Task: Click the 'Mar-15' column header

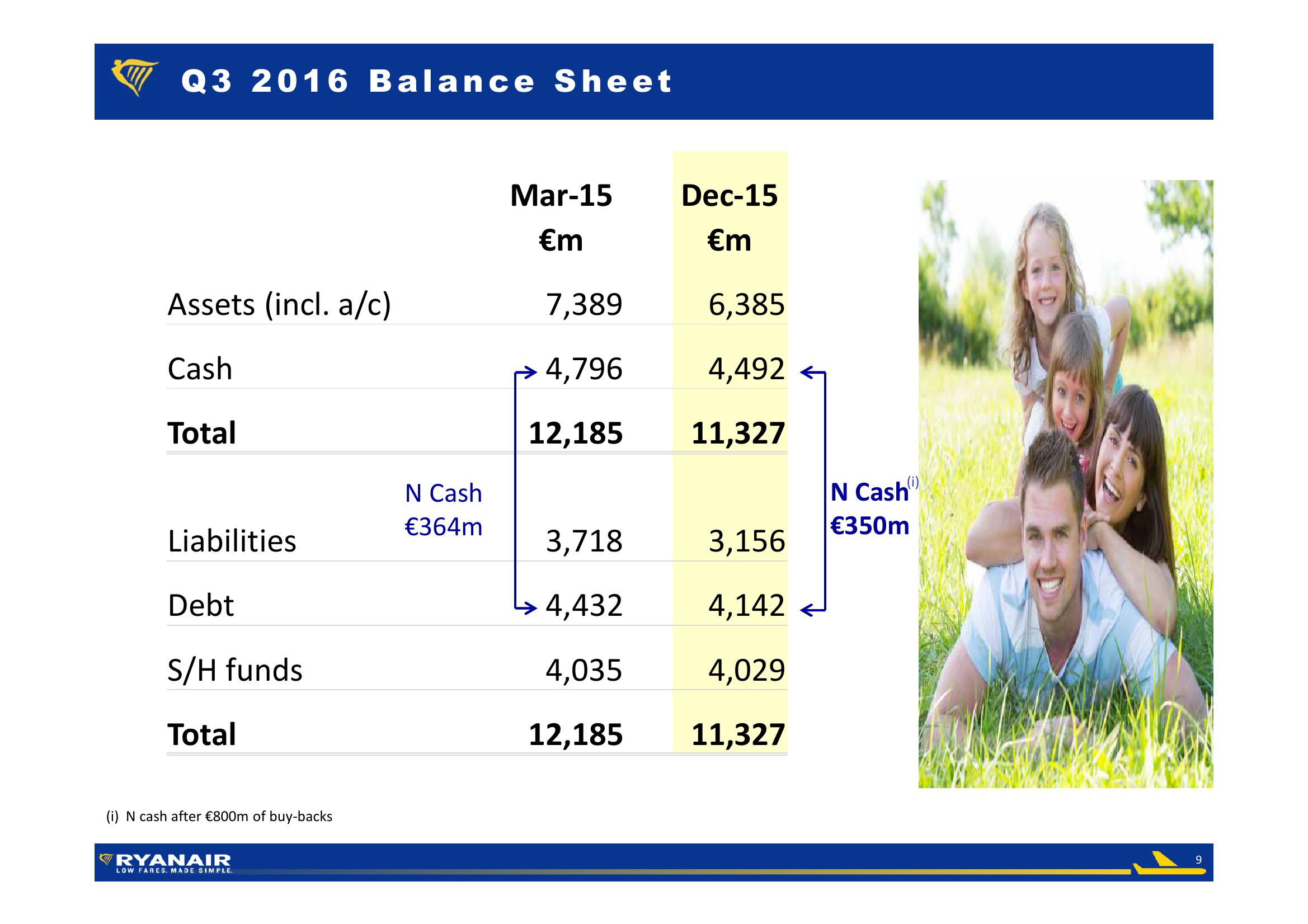Action: (x=561, y=195)
